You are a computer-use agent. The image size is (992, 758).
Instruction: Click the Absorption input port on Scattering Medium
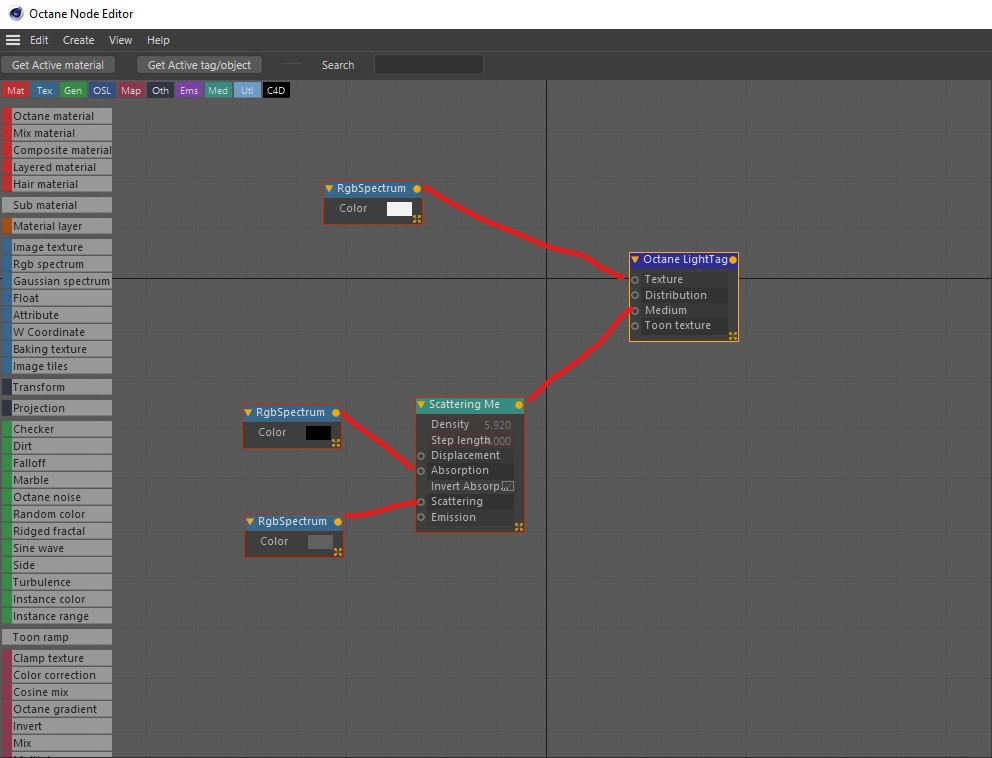tap(421, 471)
